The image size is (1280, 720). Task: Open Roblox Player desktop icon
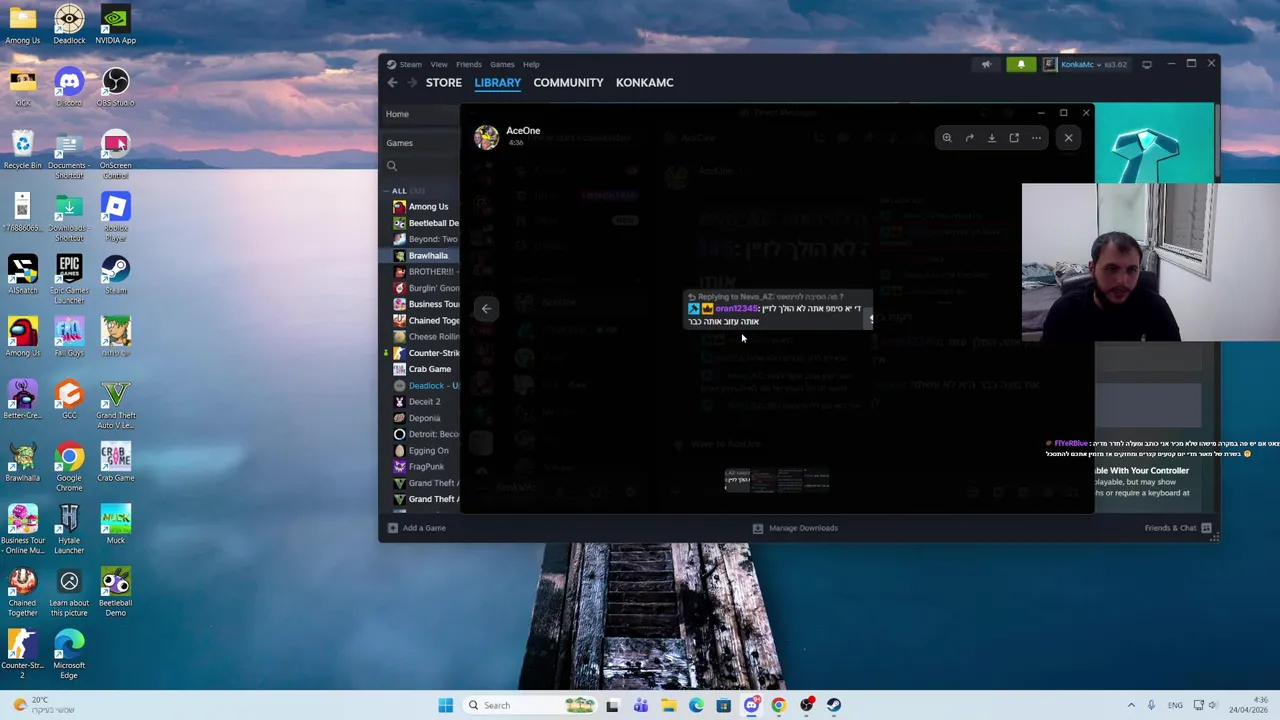click(115, 217)
